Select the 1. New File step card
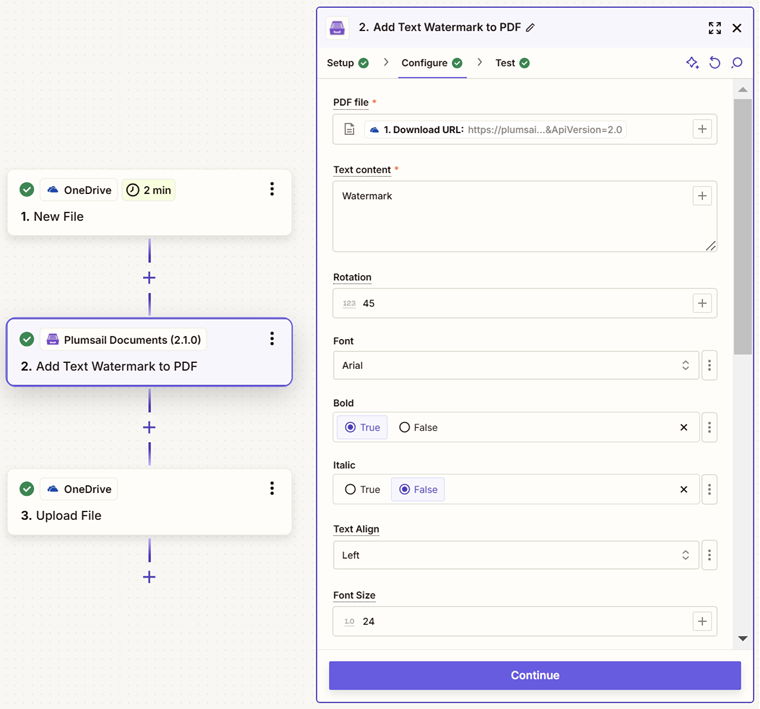 click(149, 203)
